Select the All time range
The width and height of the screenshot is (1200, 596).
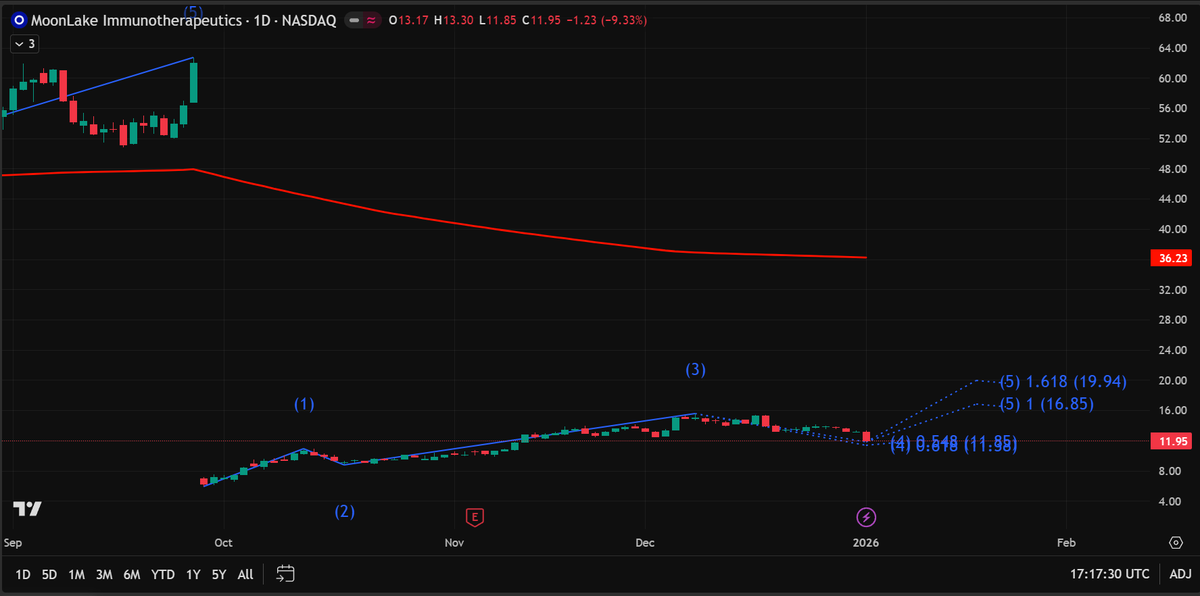click(x=245, y=574)
